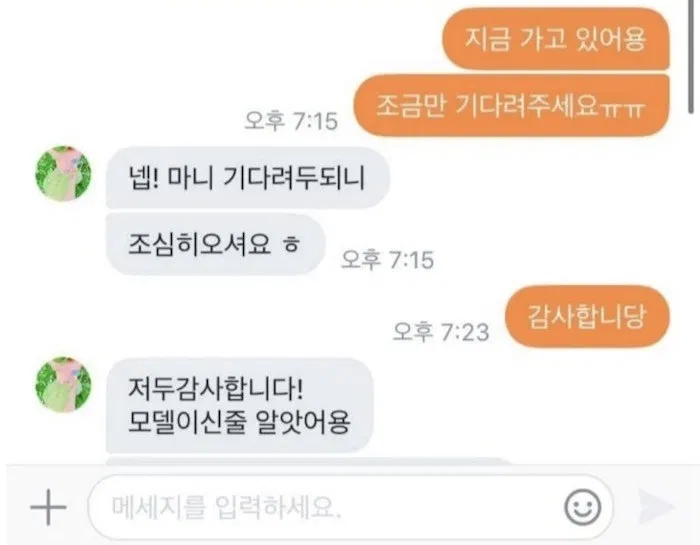
Task: Click the 오후 7:15 timestamp beside orange bubble
Action: click(x=291, y=121)
